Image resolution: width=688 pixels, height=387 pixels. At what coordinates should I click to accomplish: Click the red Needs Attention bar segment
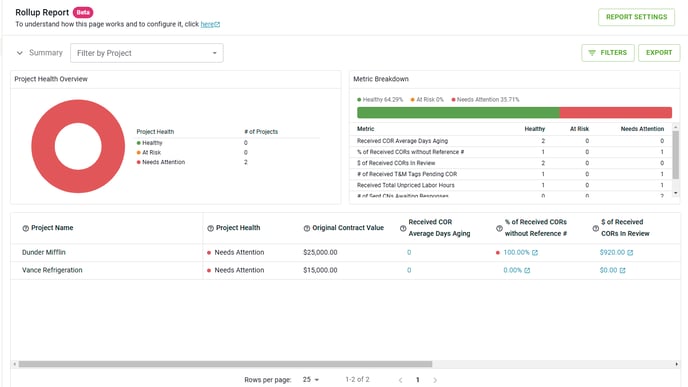(616, 112)
